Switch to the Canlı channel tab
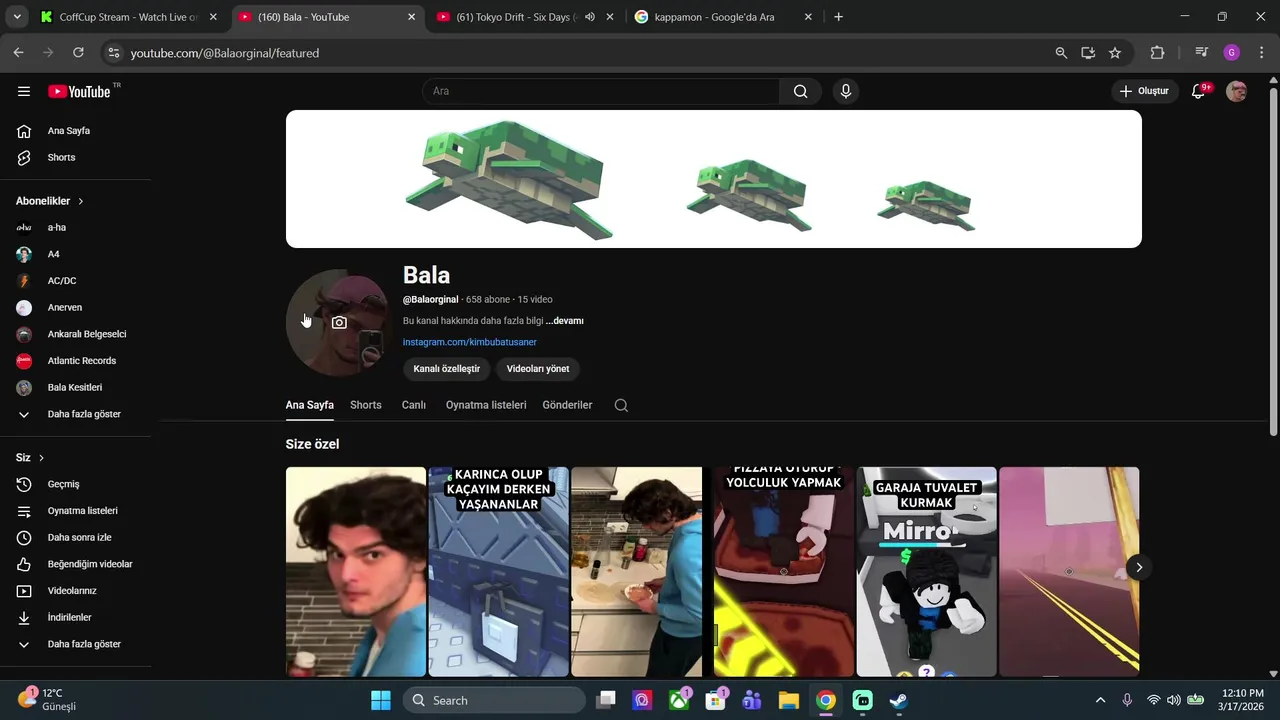The width and height of the screenshot is (1280, 720). coord(414,405)
